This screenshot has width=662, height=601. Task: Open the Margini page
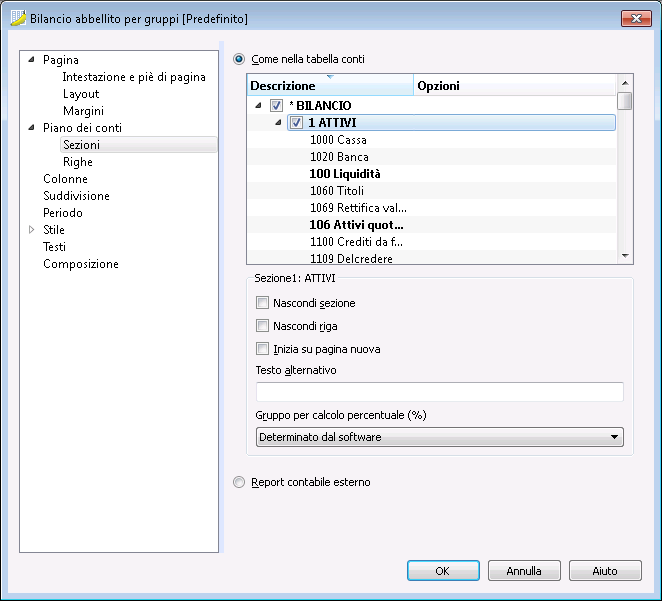83,111
